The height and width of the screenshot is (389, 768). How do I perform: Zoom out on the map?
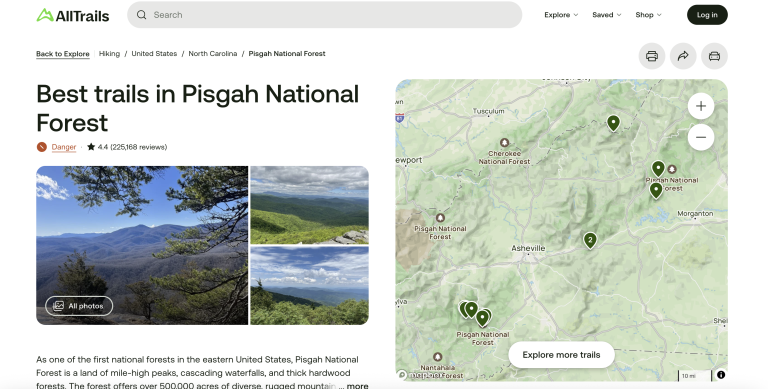click(x=701, y=137)
